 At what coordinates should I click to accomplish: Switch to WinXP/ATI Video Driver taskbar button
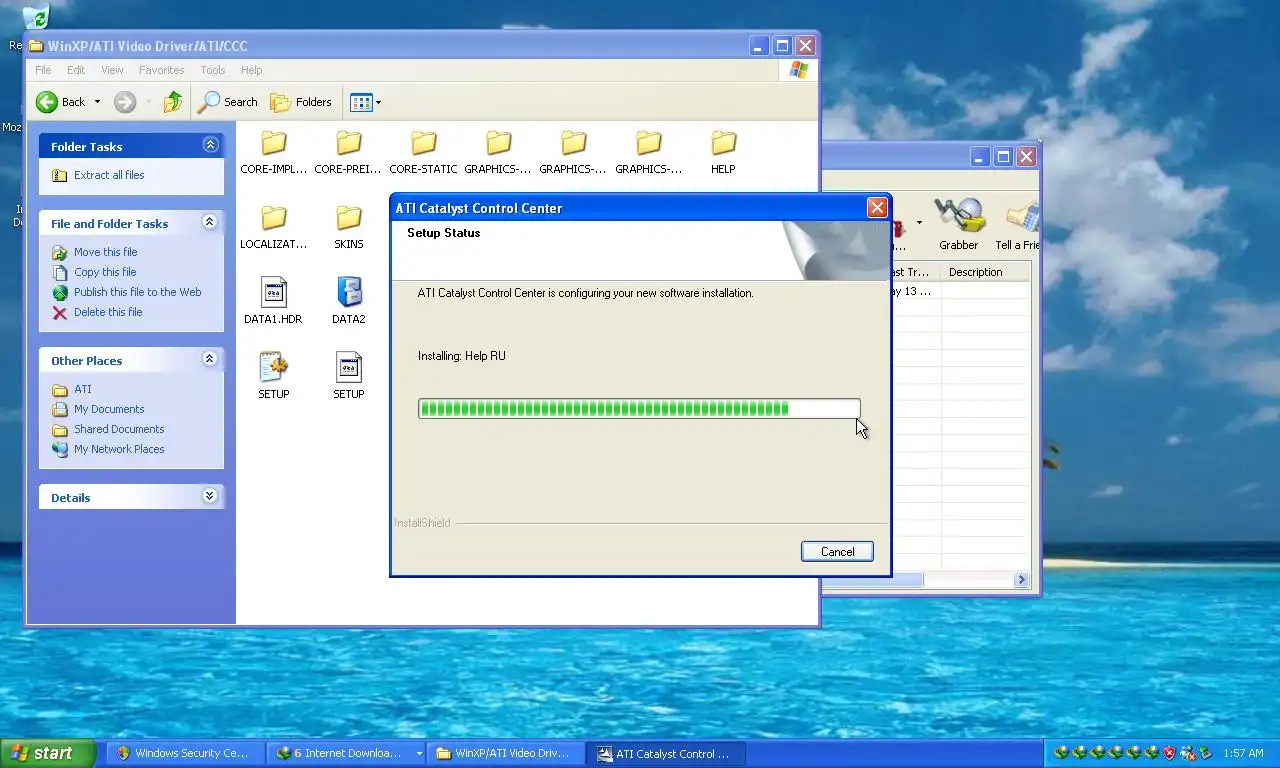506,753
